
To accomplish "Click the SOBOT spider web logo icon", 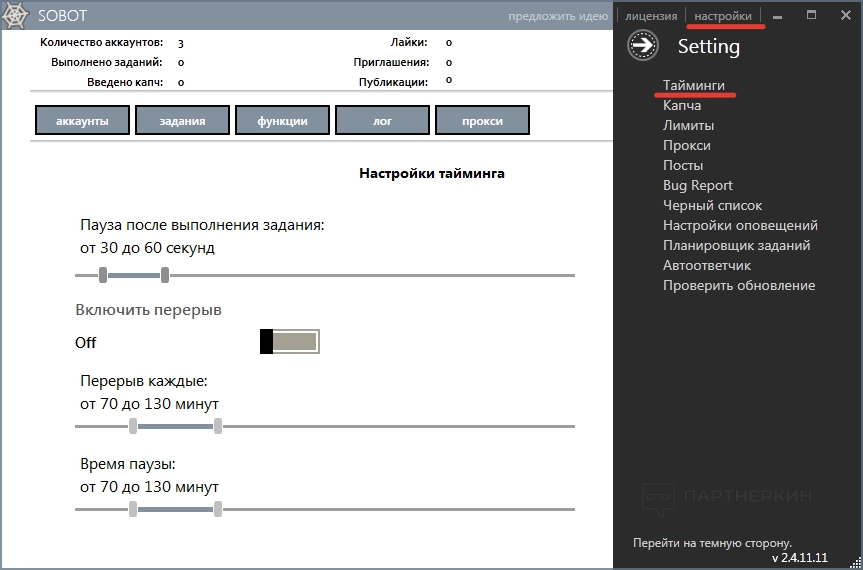I will tap(17, 16).
